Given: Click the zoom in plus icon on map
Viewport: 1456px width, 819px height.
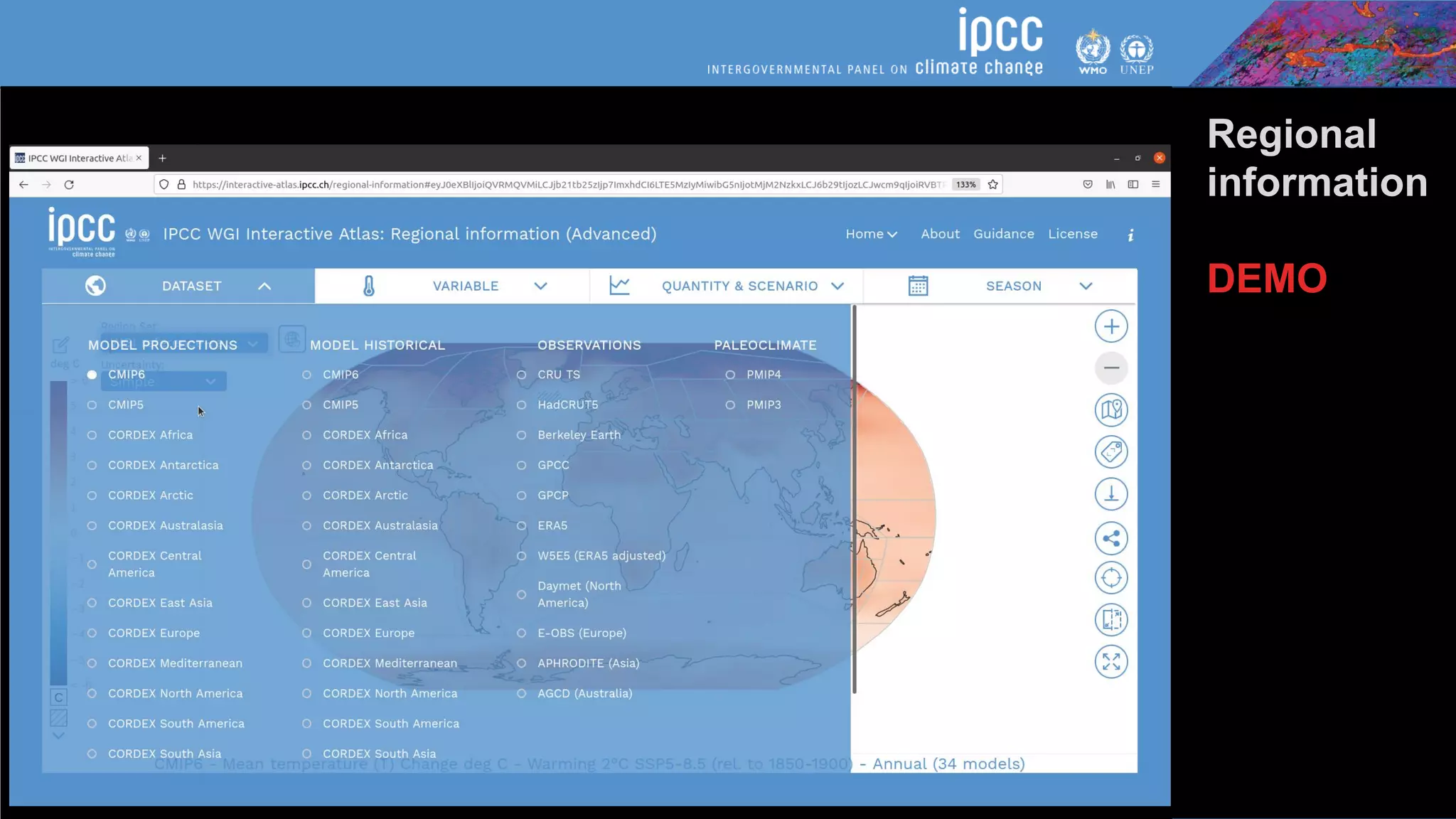Looking at the screenshot, I should click(1111, 326).
